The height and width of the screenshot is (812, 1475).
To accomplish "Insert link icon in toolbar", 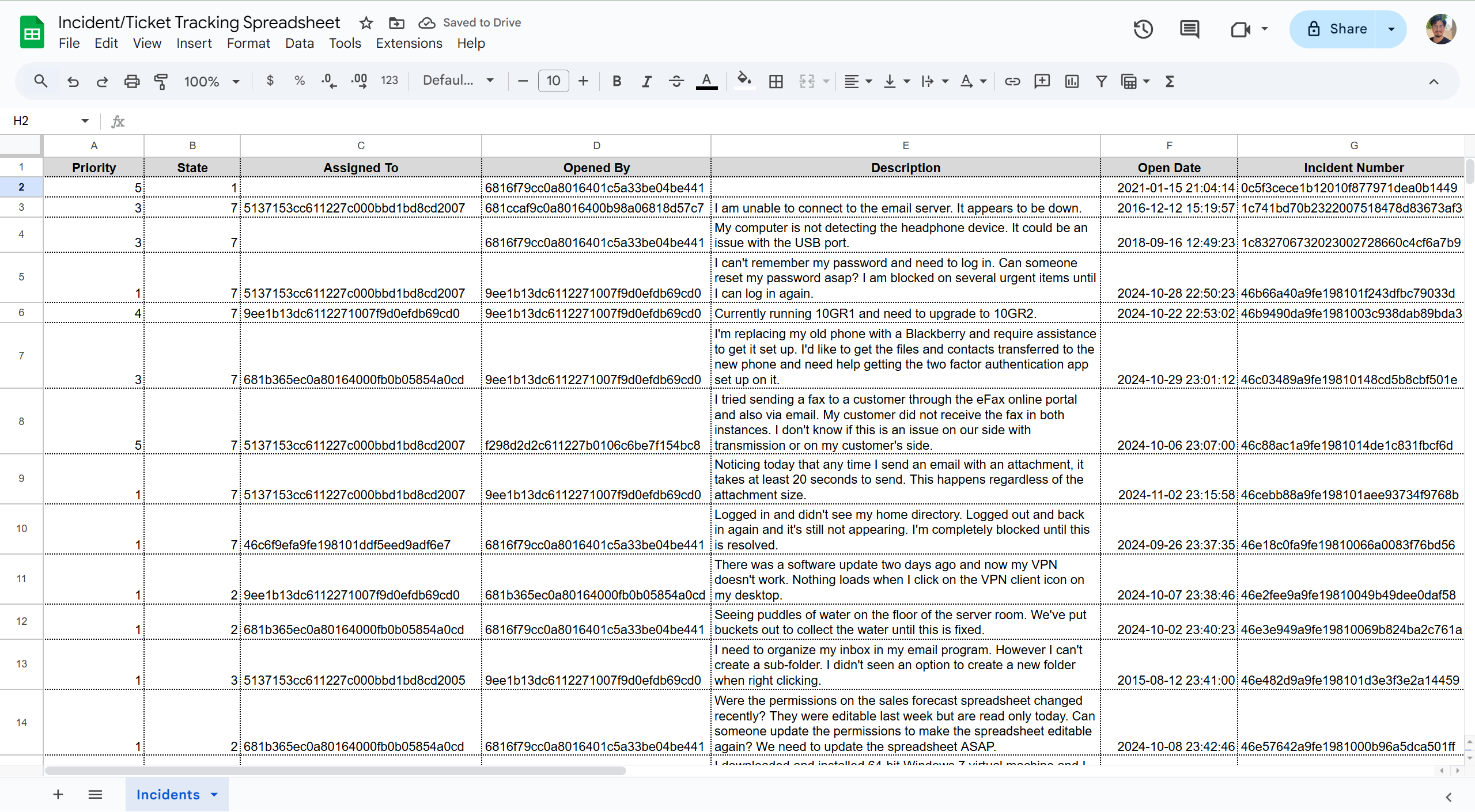I will [x=1012, y=81].
